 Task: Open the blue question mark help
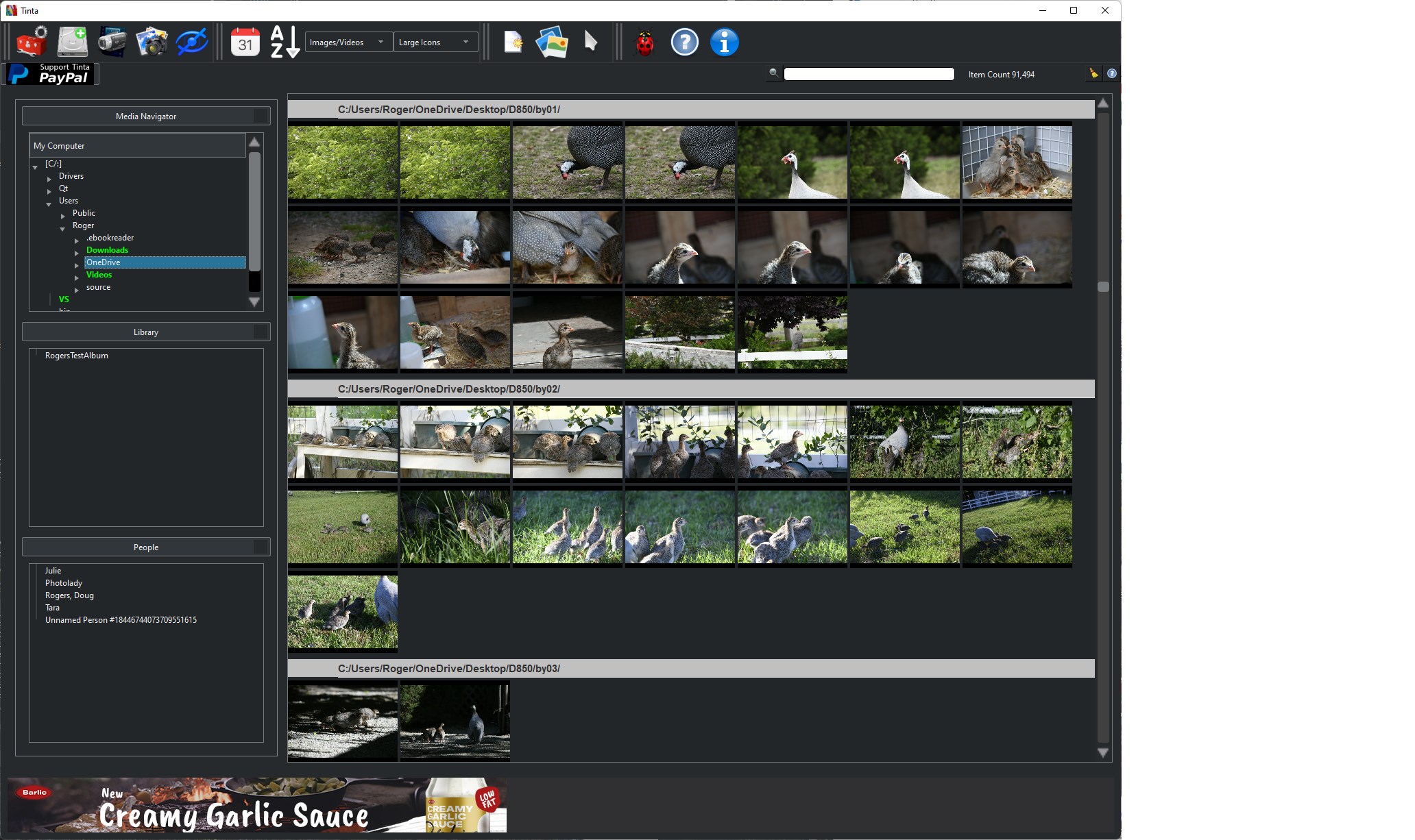click(684, 42)
